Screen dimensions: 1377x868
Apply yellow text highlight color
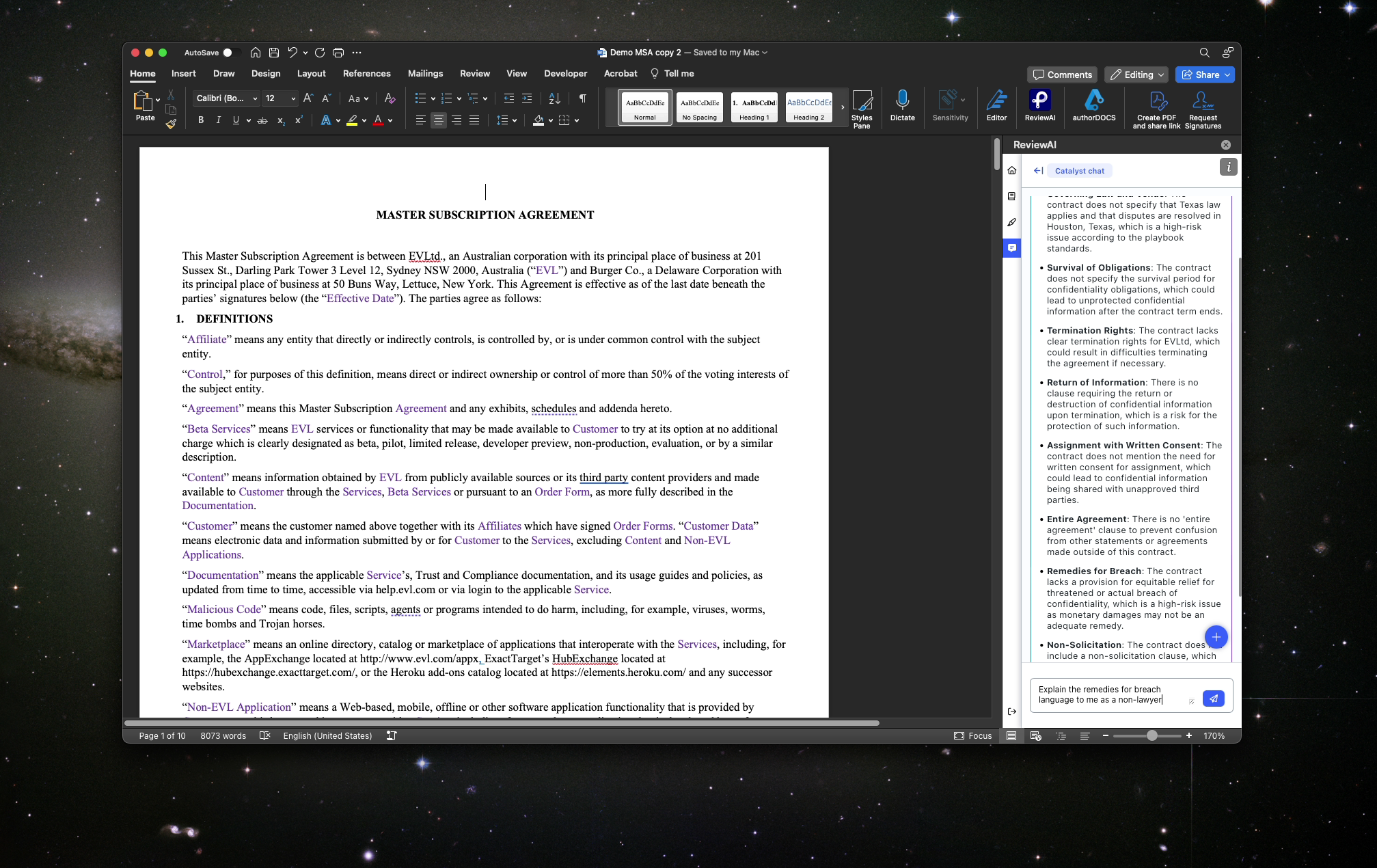pyautogui.click(x=351, y=120)
